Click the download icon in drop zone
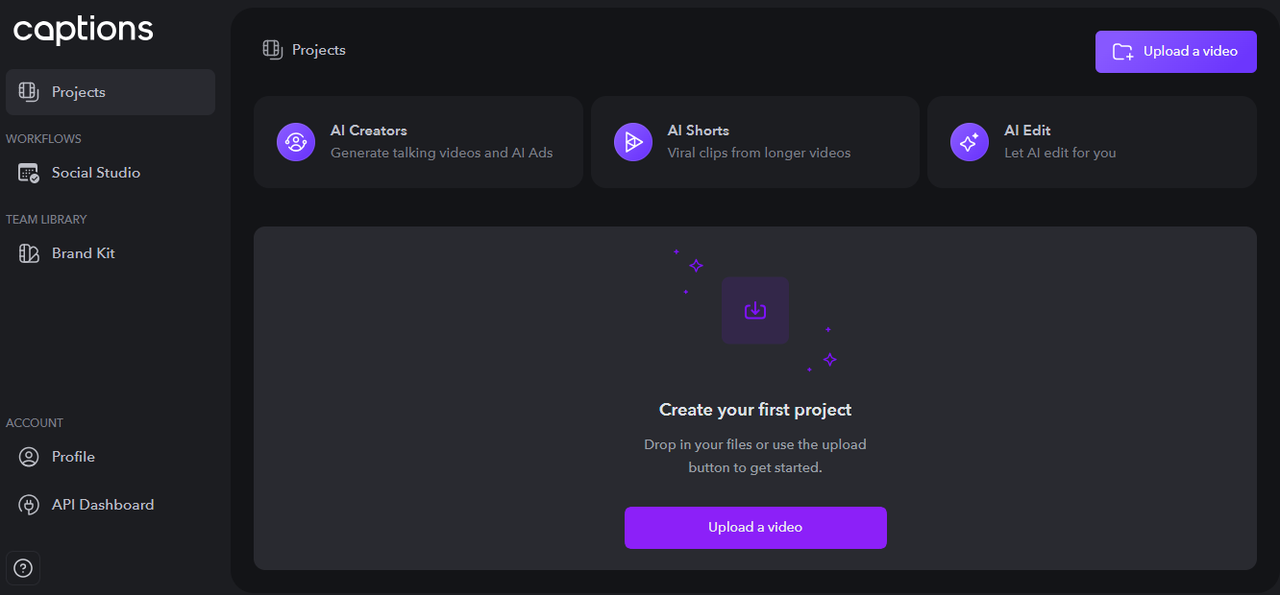1280x595 pixels. tap(755, 311)
